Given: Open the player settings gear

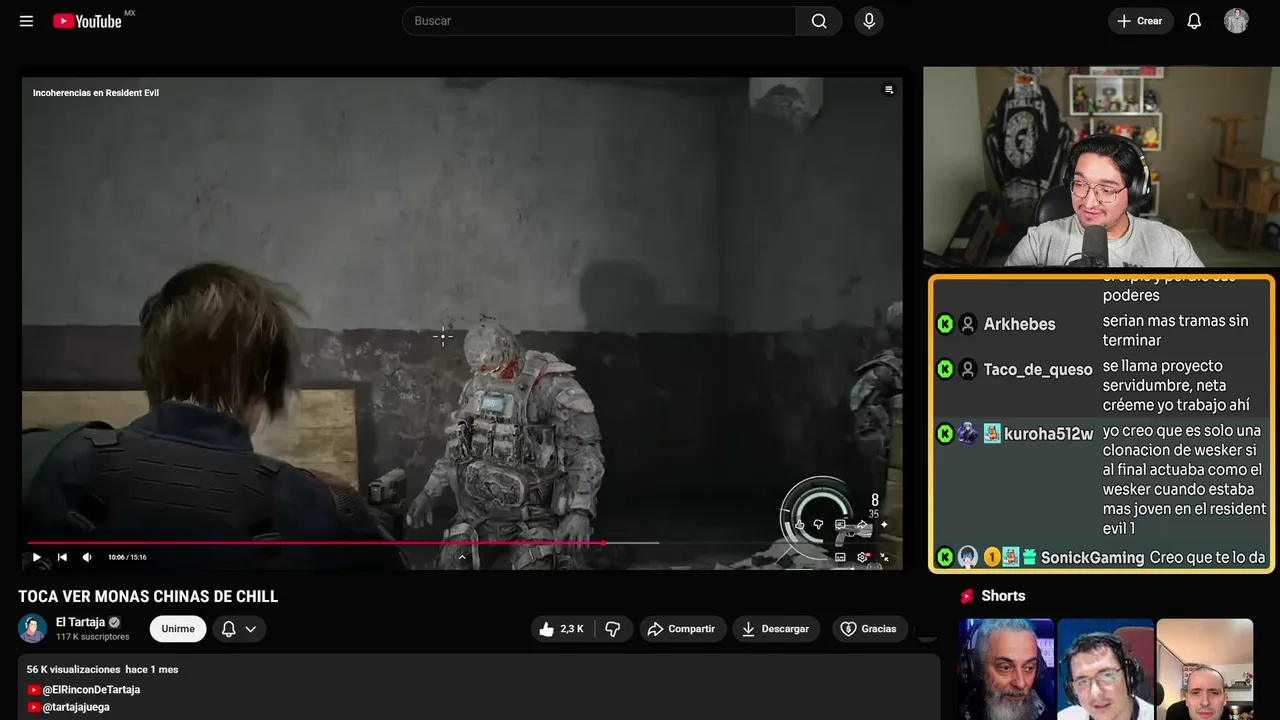Looking at the screenshot, I should 862,557.
